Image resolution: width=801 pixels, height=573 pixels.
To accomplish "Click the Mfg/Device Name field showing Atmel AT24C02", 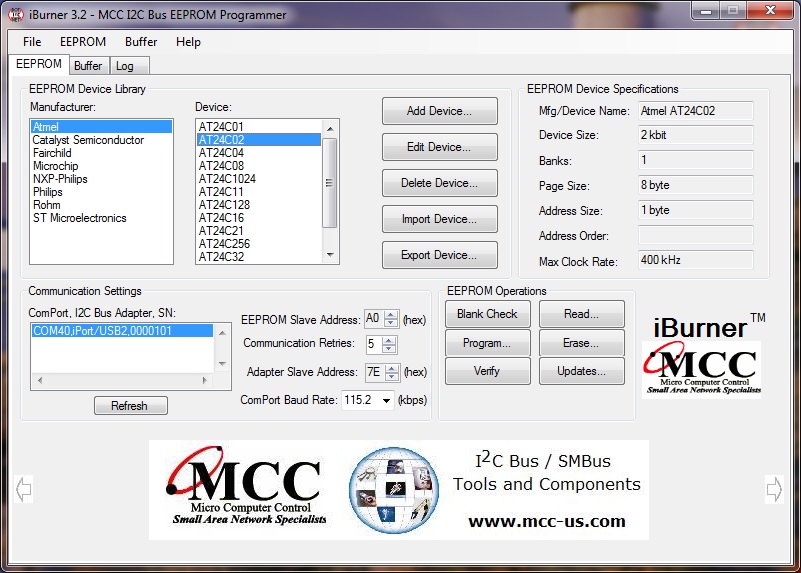I will pyautogui.click(x=696, y=111).
